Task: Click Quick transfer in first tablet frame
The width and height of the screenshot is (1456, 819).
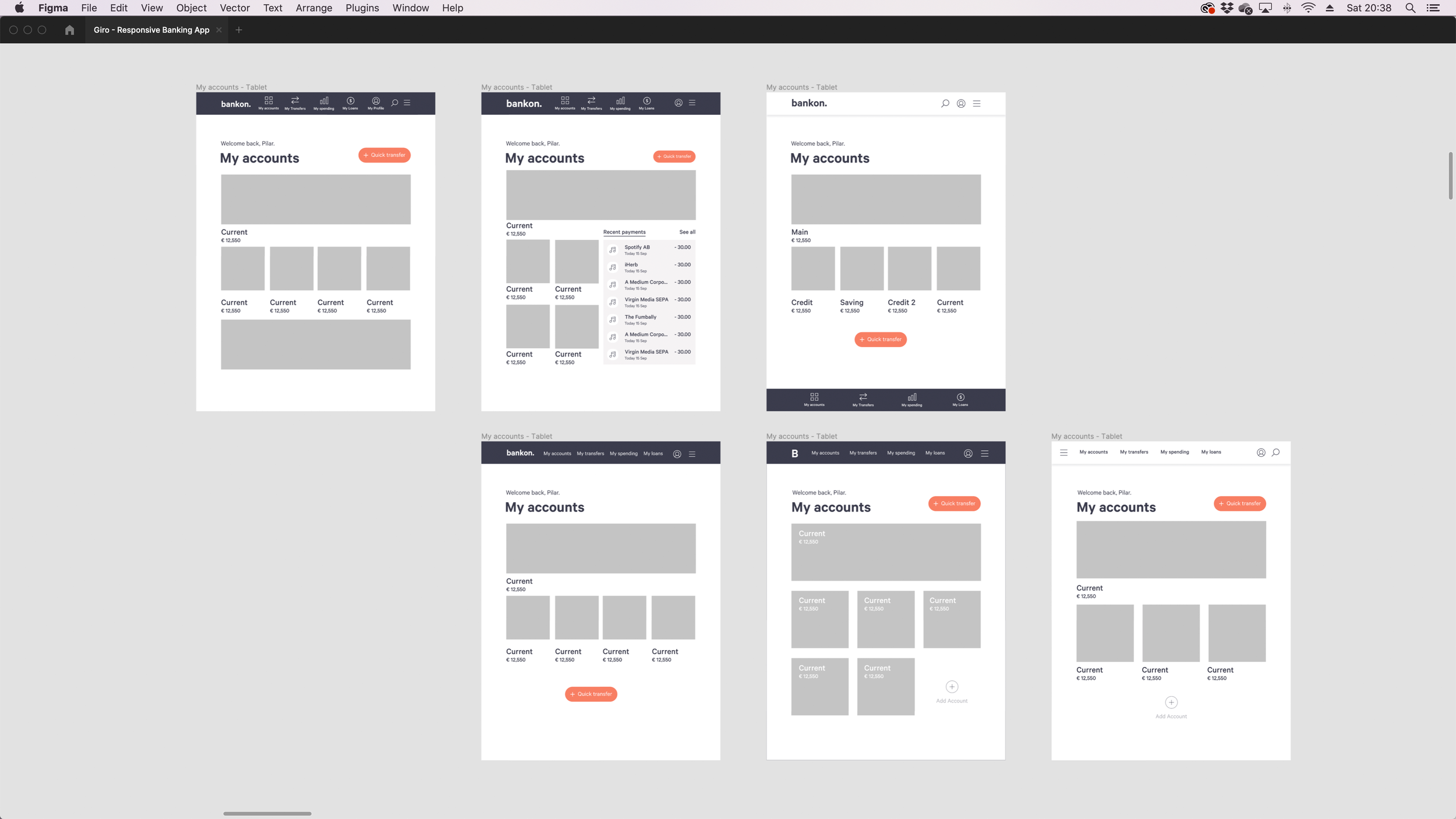Action: tap(384, 155)
